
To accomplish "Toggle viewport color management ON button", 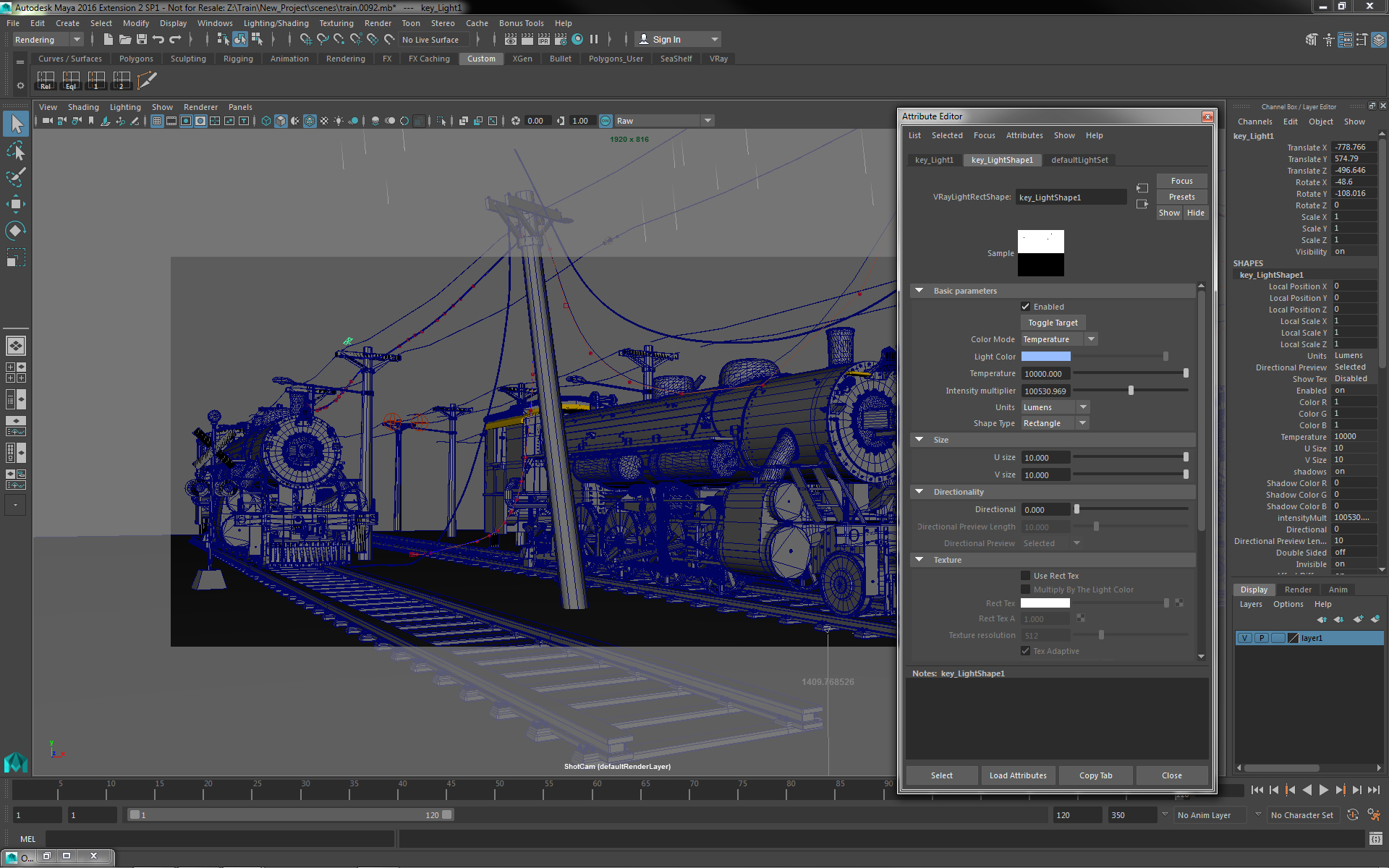I will 606,121.
